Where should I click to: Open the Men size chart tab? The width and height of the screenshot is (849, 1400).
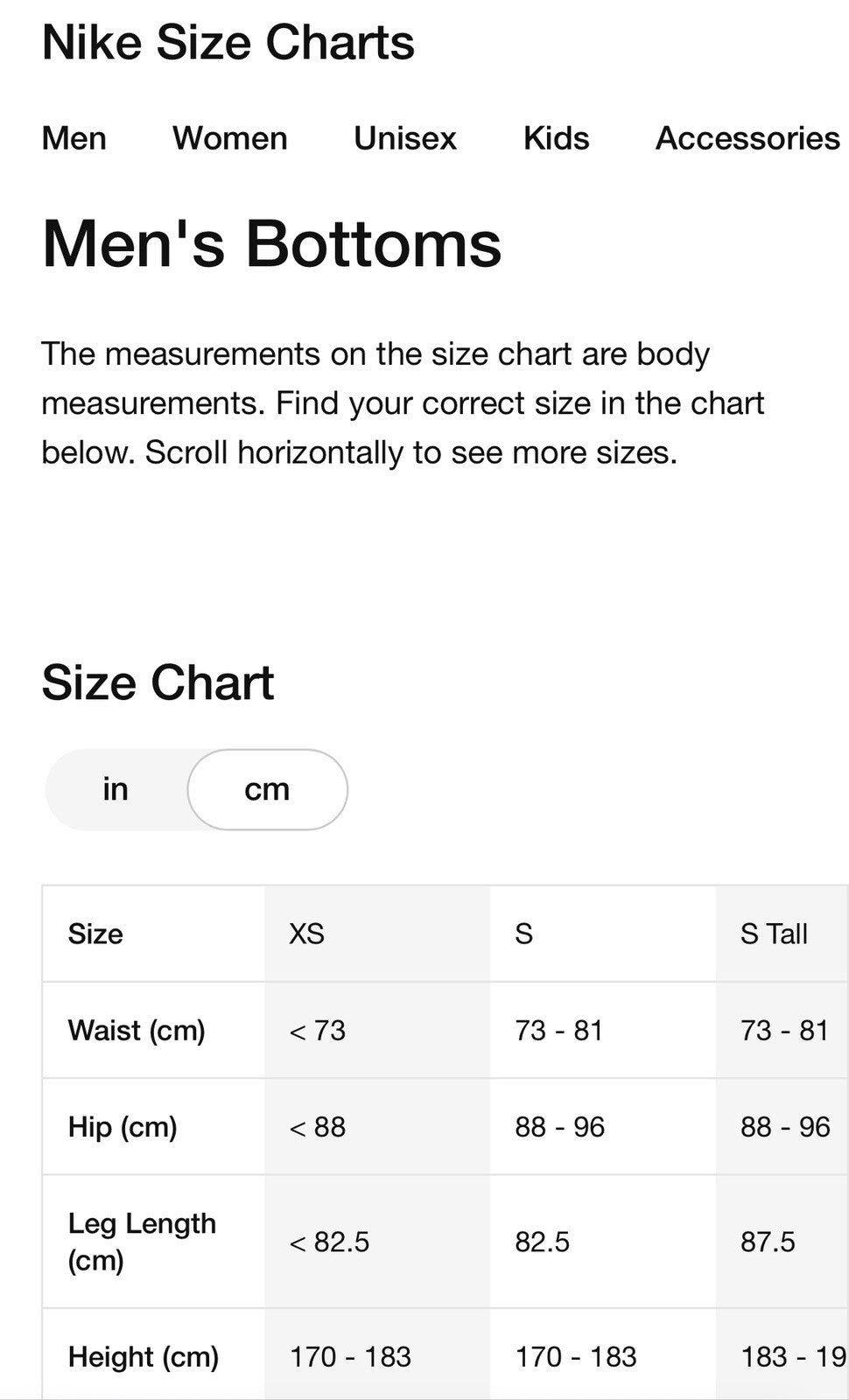[74, 138]
